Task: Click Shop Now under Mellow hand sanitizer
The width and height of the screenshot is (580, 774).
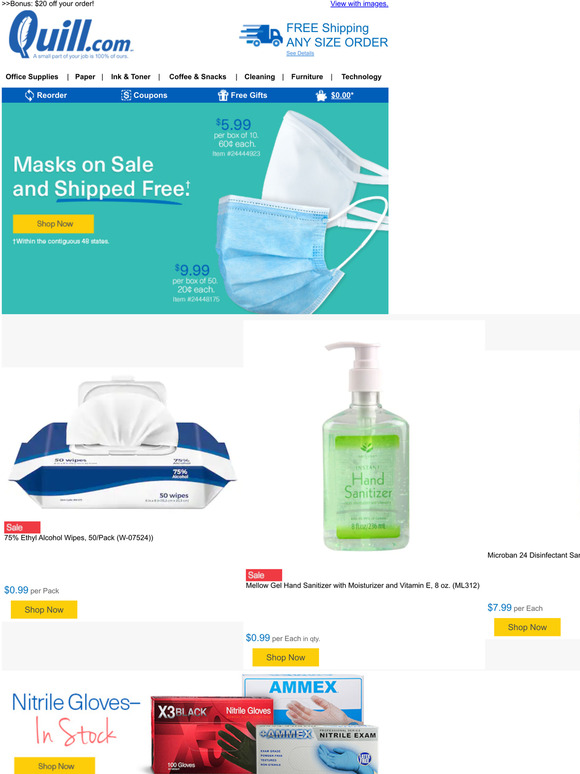Action: [286, 658]
